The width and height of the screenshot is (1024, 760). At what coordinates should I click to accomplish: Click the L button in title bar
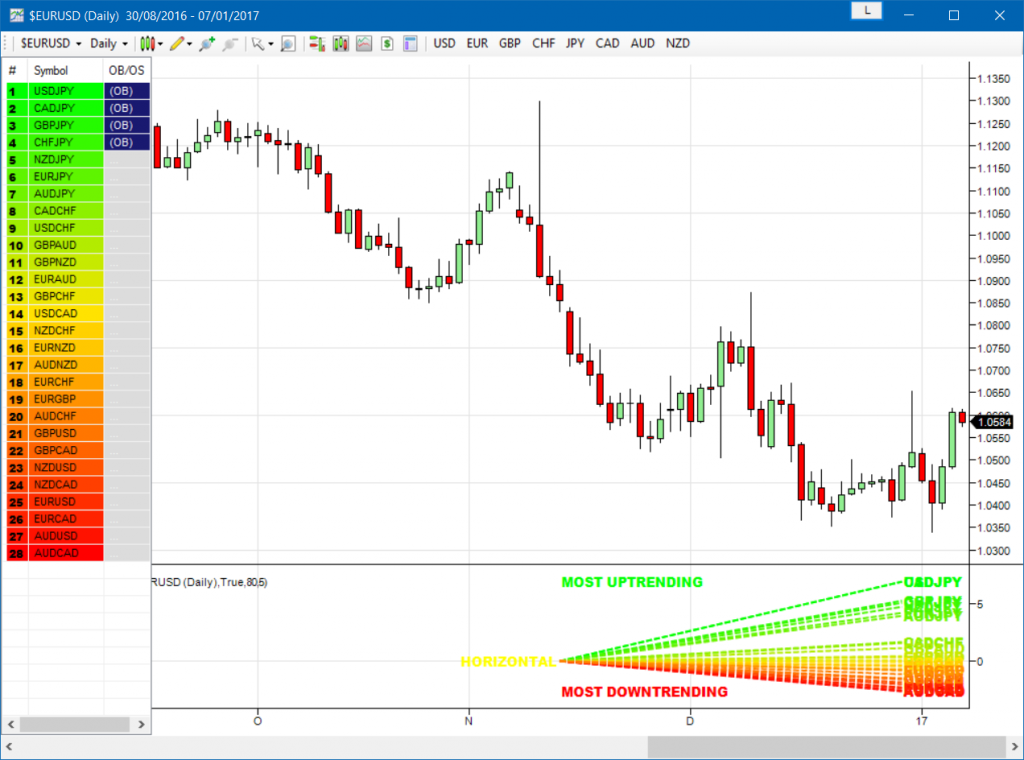point(866,13)
